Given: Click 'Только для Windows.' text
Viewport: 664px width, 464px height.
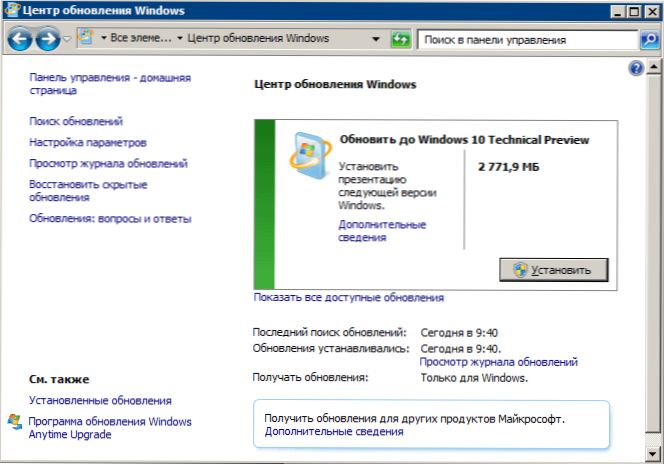Looking at the screenshot, I should [x=474, y=378].
